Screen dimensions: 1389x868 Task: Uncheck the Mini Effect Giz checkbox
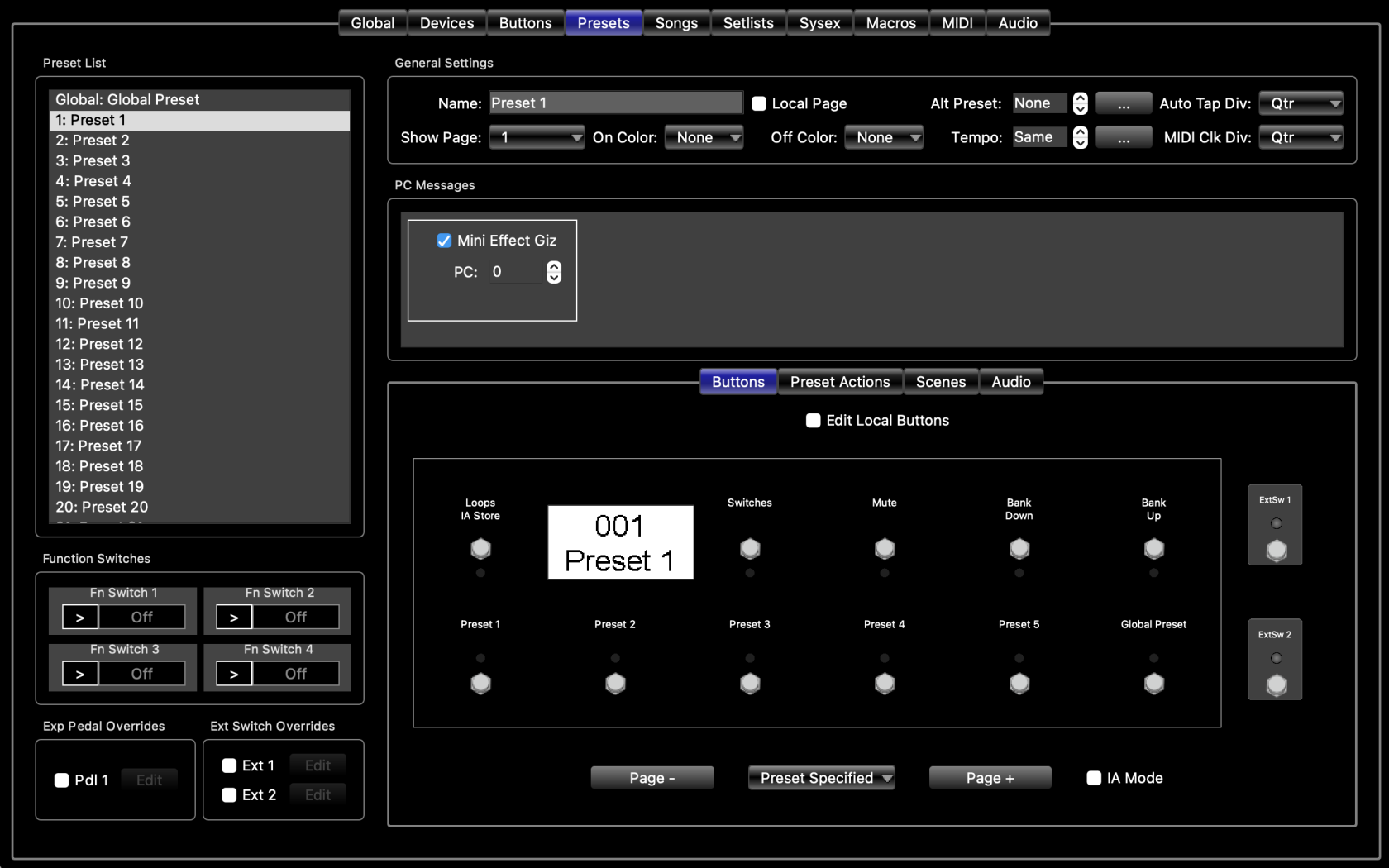tap(444, 241)
